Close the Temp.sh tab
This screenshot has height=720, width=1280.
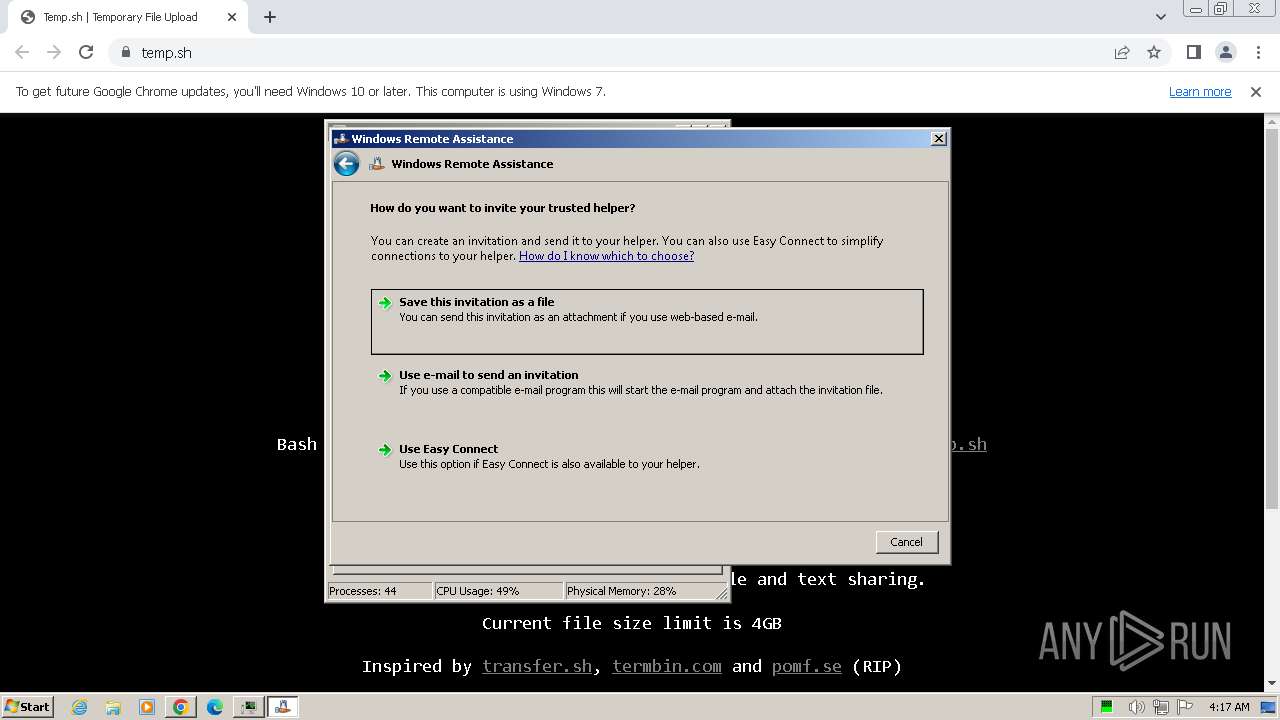pos(232,17)
